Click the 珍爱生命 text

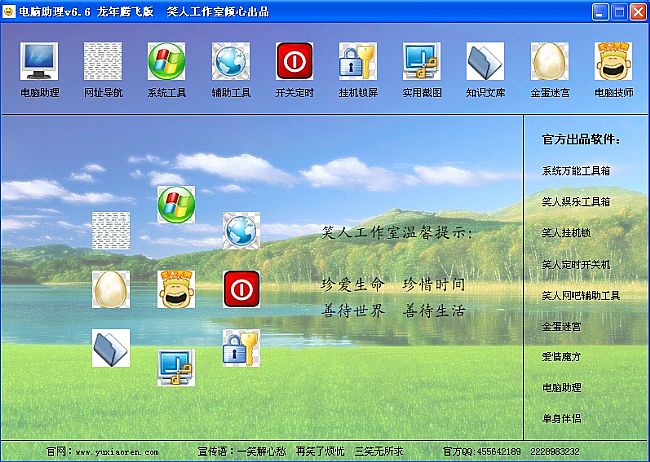(x=353, y=285)
